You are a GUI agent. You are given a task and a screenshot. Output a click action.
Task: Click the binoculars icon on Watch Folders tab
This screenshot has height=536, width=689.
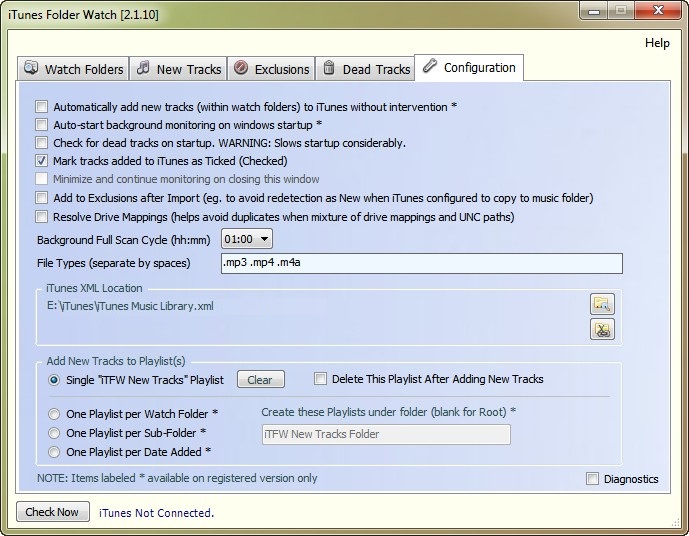[x=31, y=68]
